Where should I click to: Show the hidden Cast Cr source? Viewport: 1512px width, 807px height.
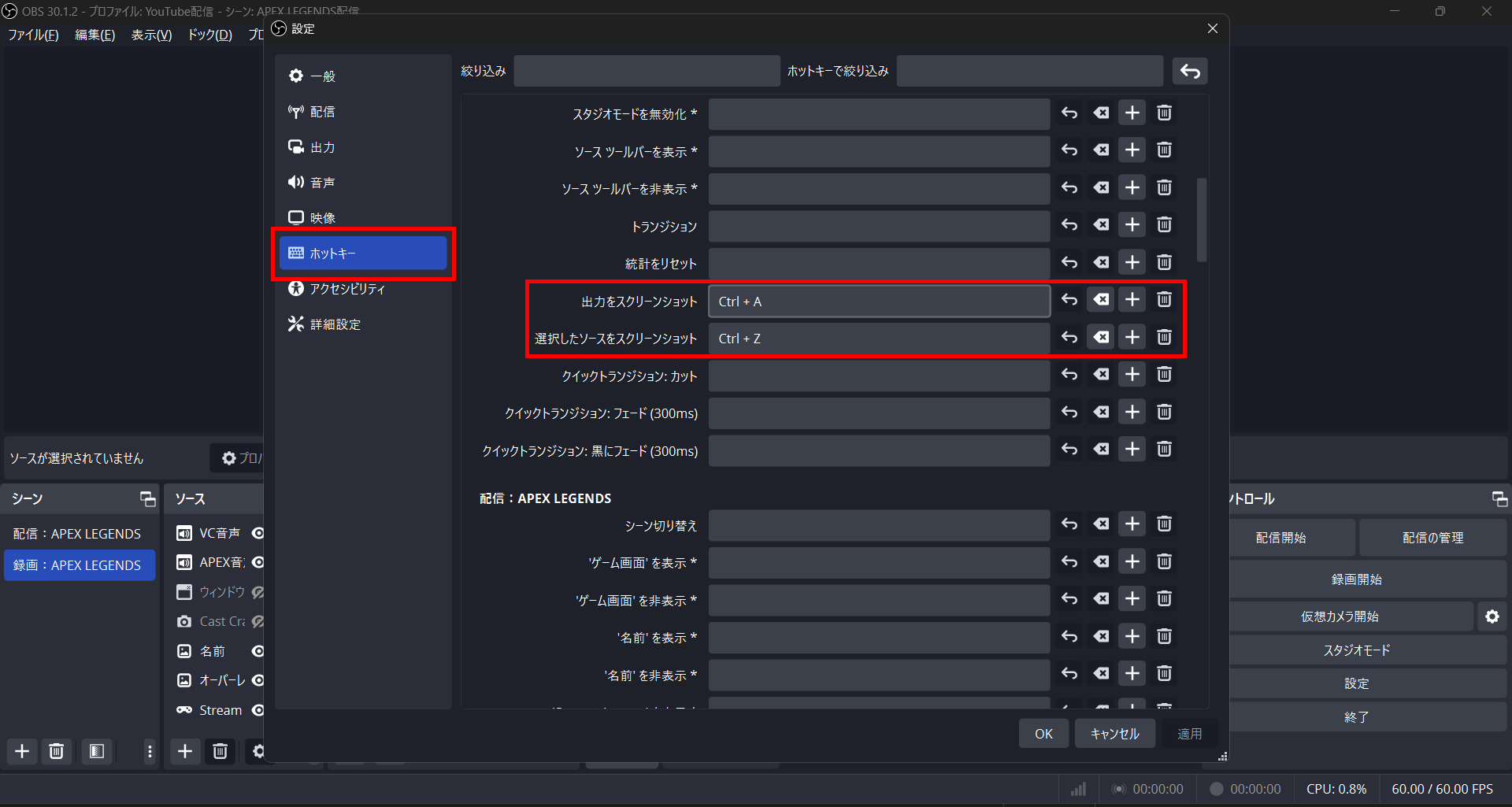coord(258,621)
